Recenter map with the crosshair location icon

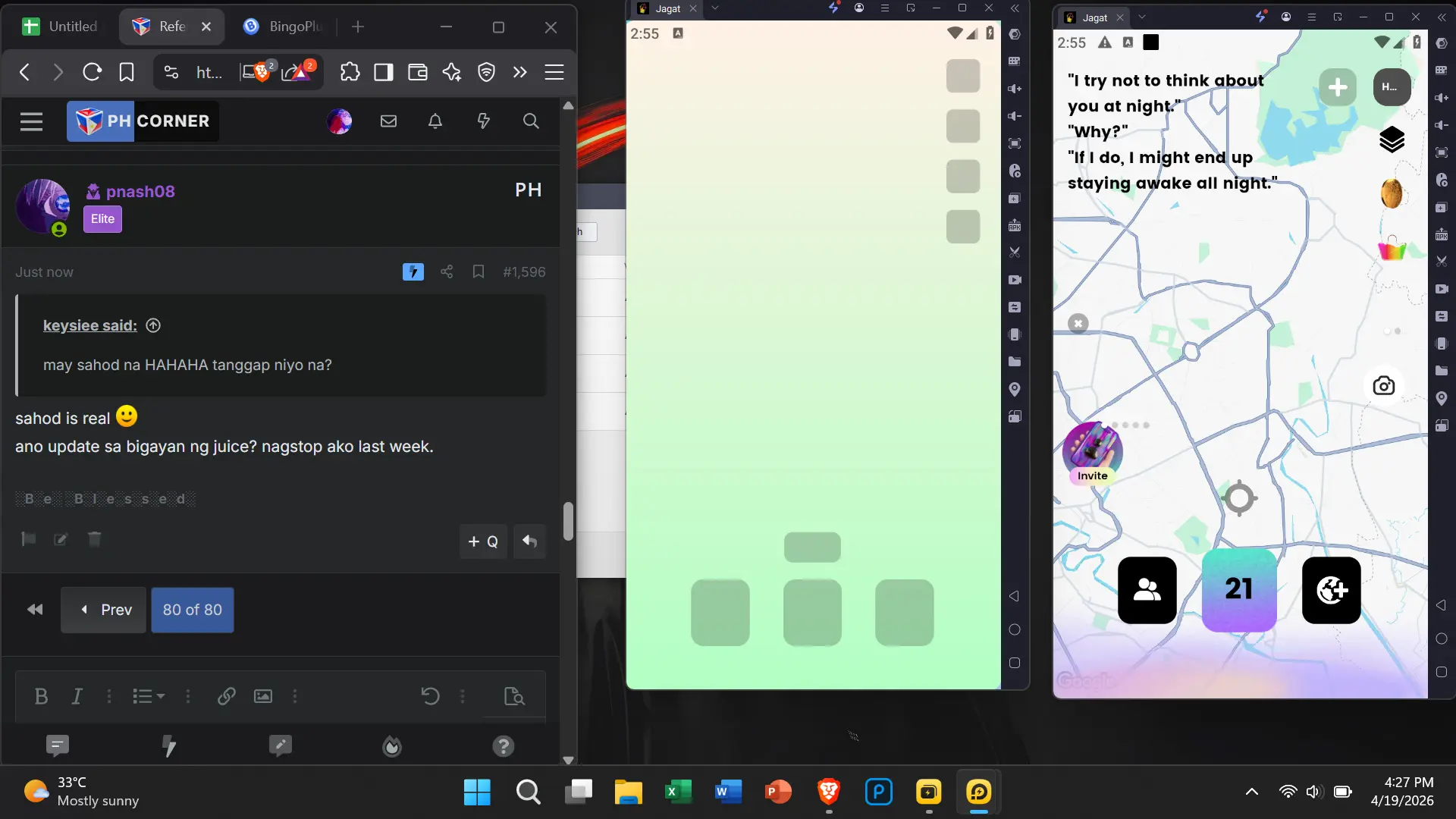1239,498
